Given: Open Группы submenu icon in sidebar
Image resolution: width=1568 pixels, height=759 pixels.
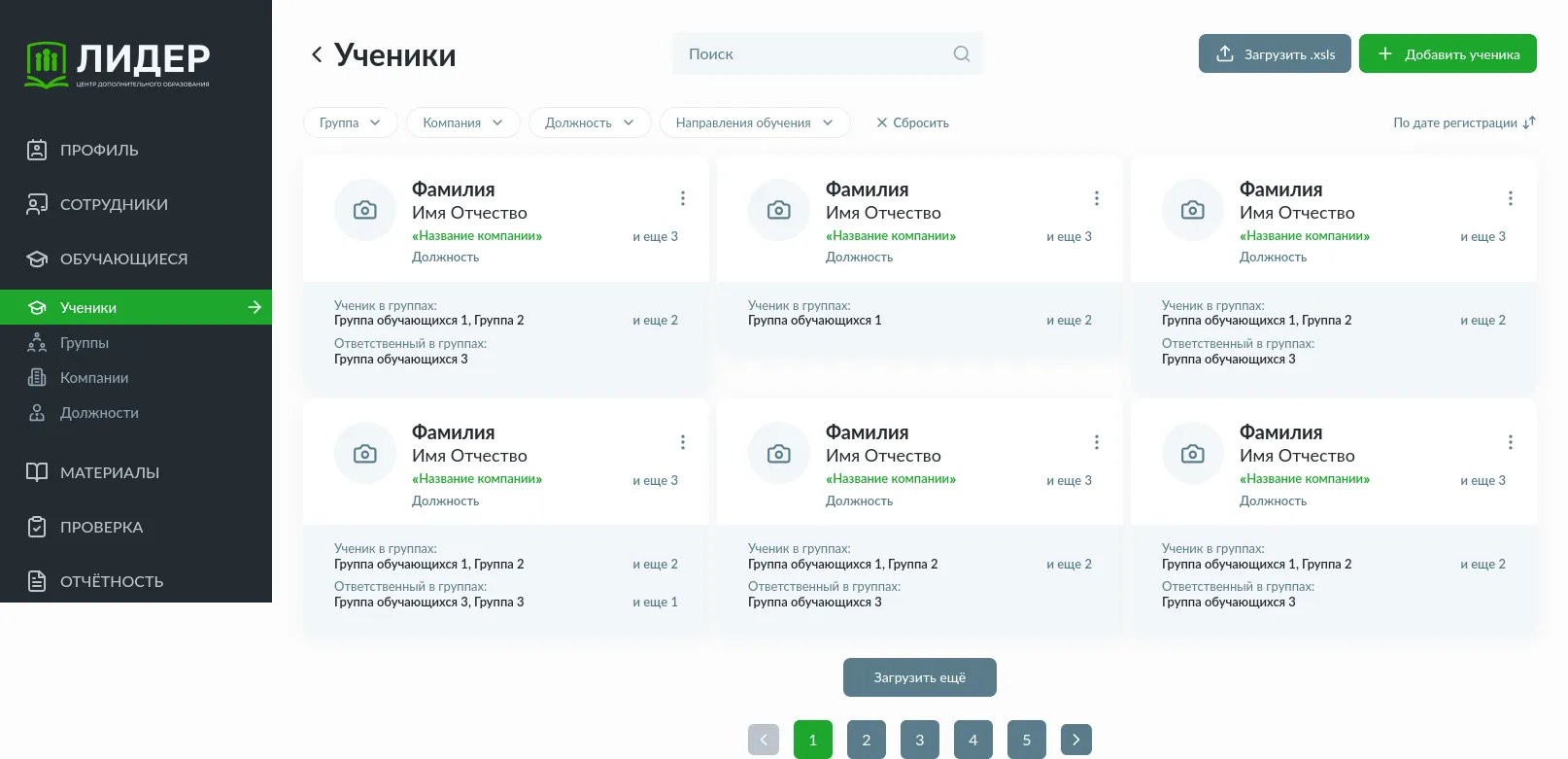Looking at the screenshot, I should [37, 342].
